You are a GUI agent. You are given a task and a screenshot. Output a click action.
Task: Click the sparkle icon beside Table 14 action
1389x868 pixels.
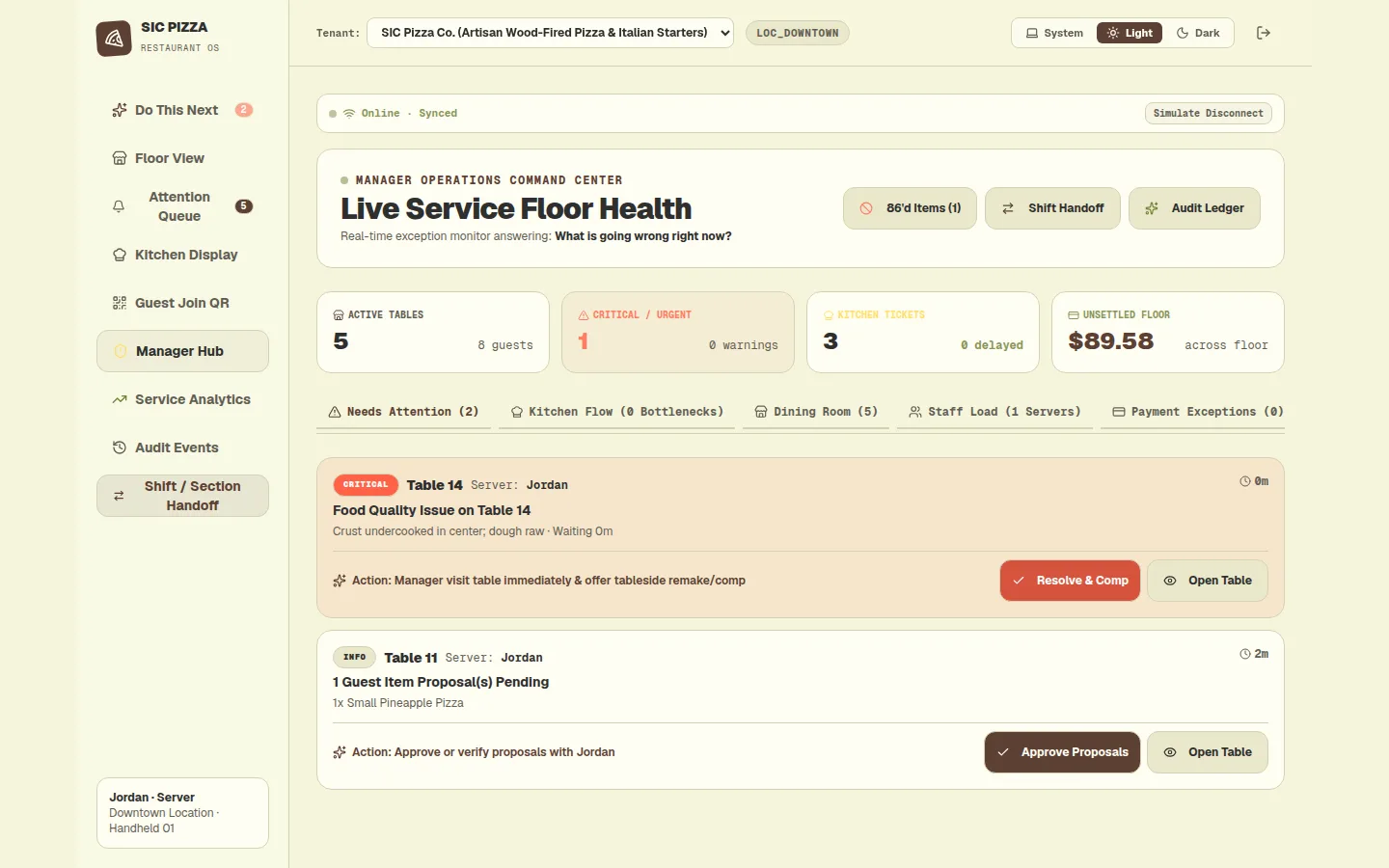click(340, 581)
